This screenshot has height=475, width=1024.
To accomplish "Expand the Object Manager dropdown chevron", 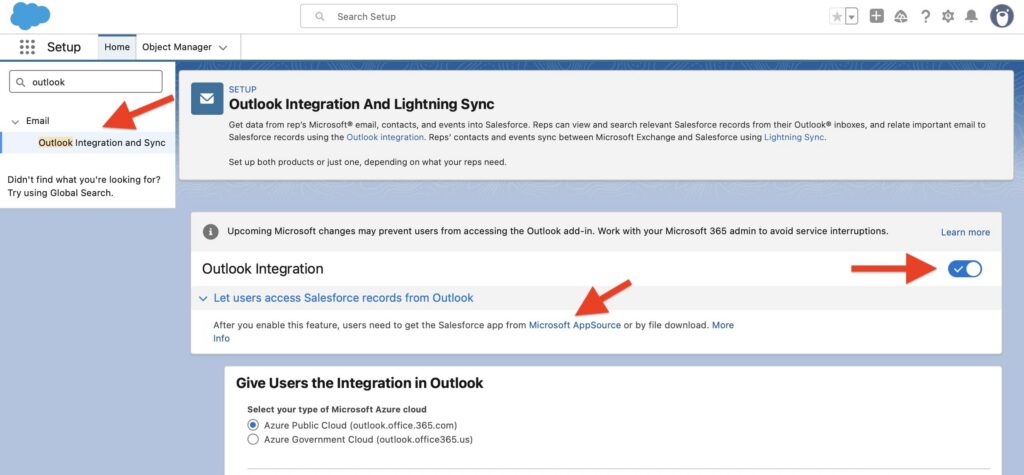I will 223,48.
